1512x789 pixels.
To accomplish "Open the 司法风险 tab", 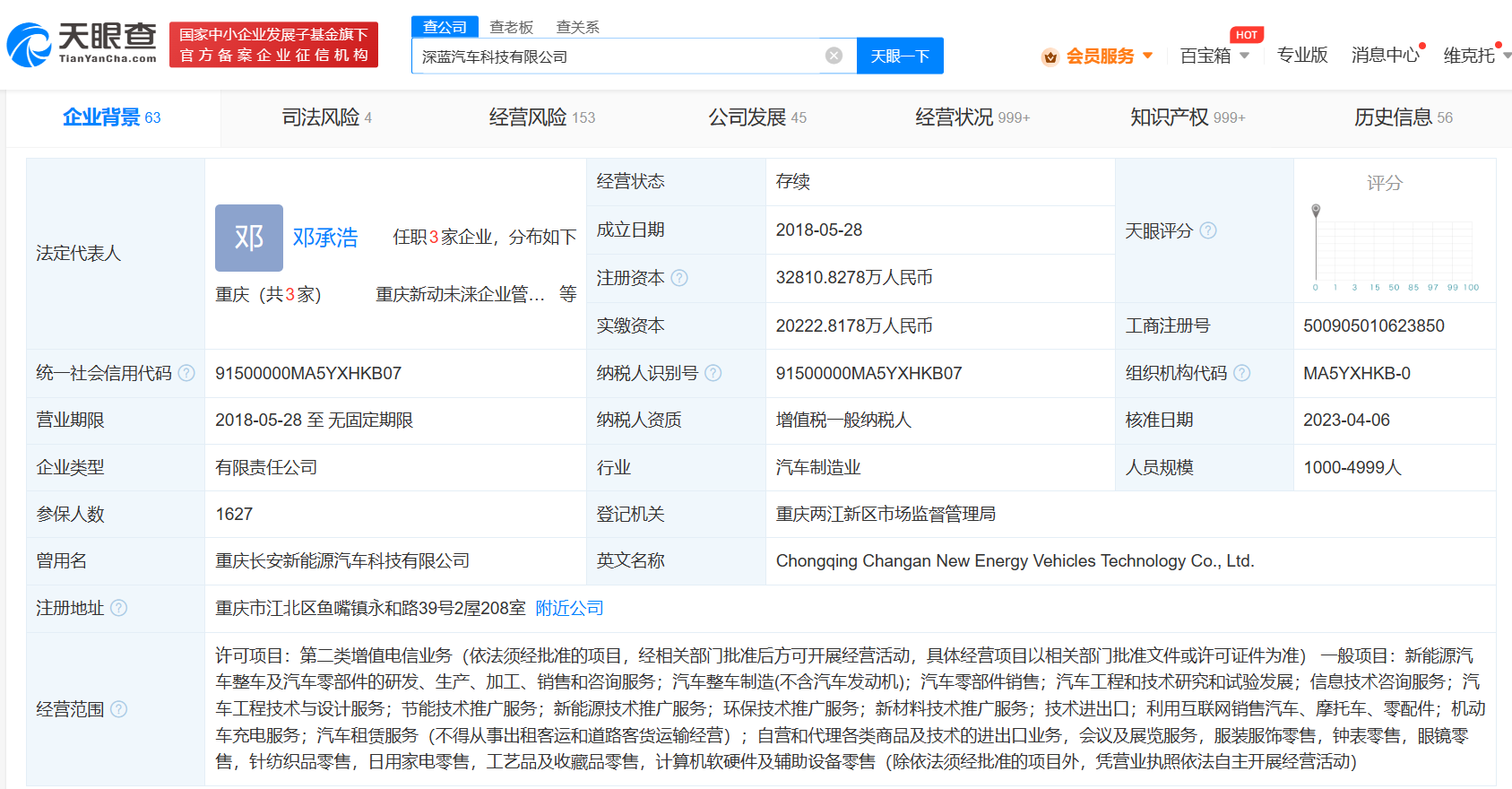I will pos(327,117).
